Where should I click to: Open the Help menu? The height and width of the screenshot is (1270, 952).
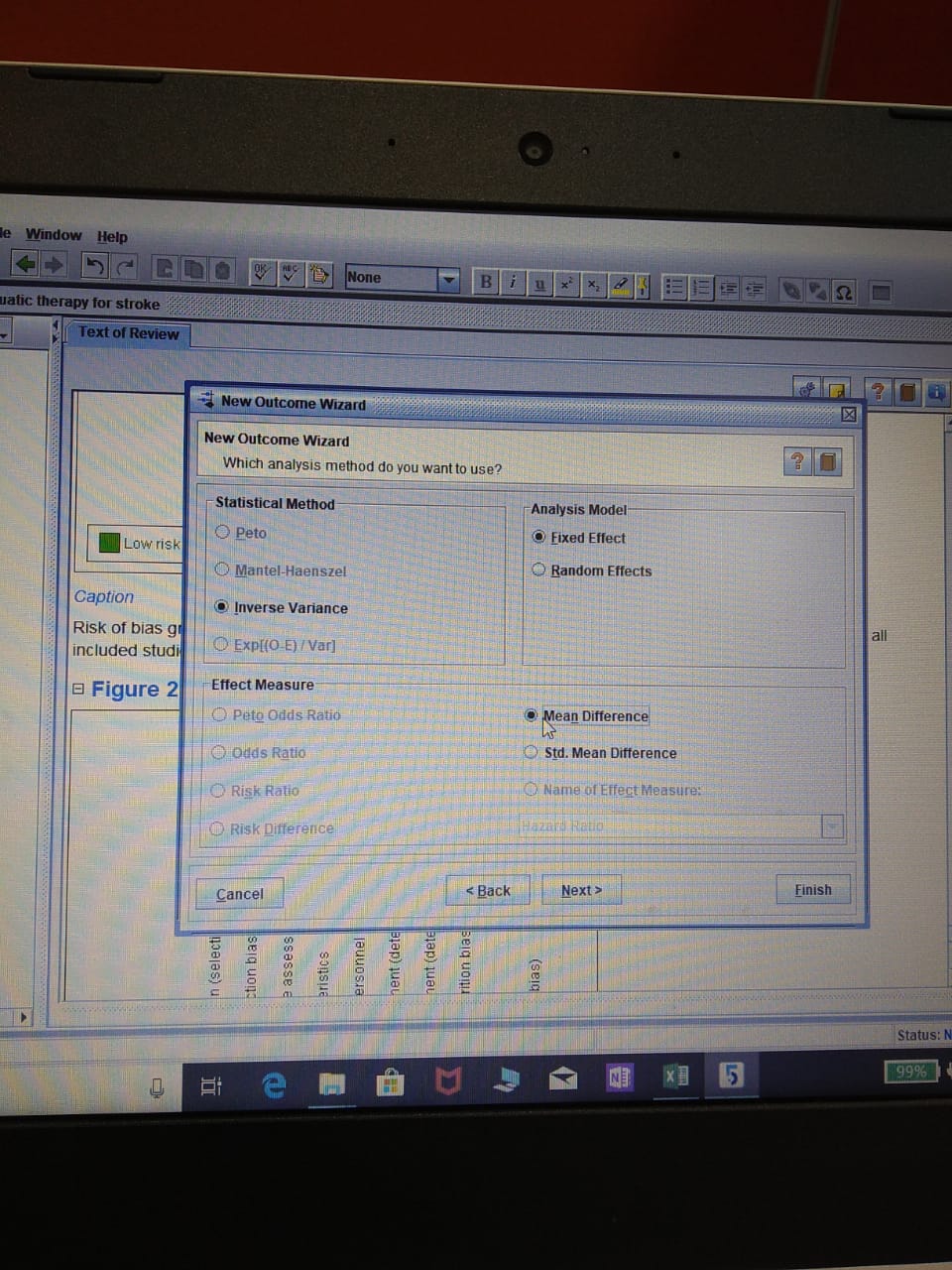[112, 237]
